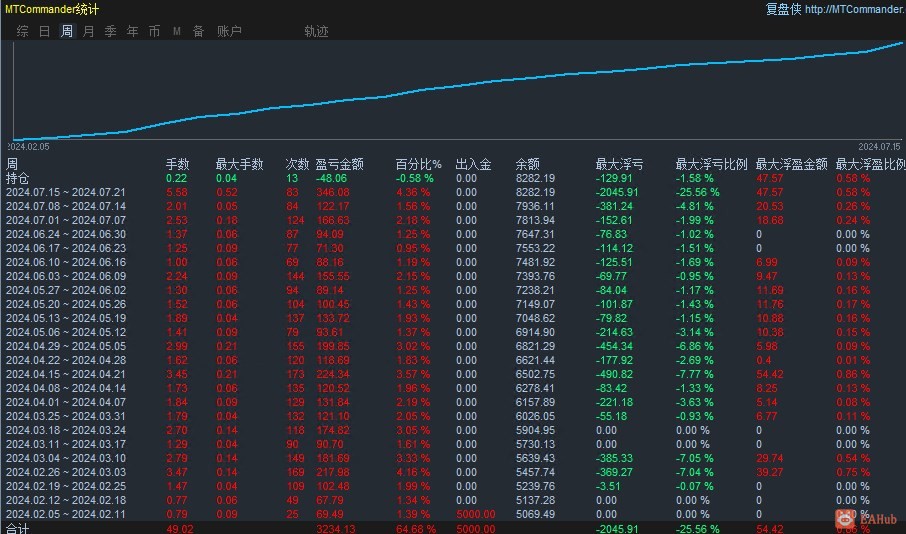Open the 年 yearly tab

coord(132,31)
